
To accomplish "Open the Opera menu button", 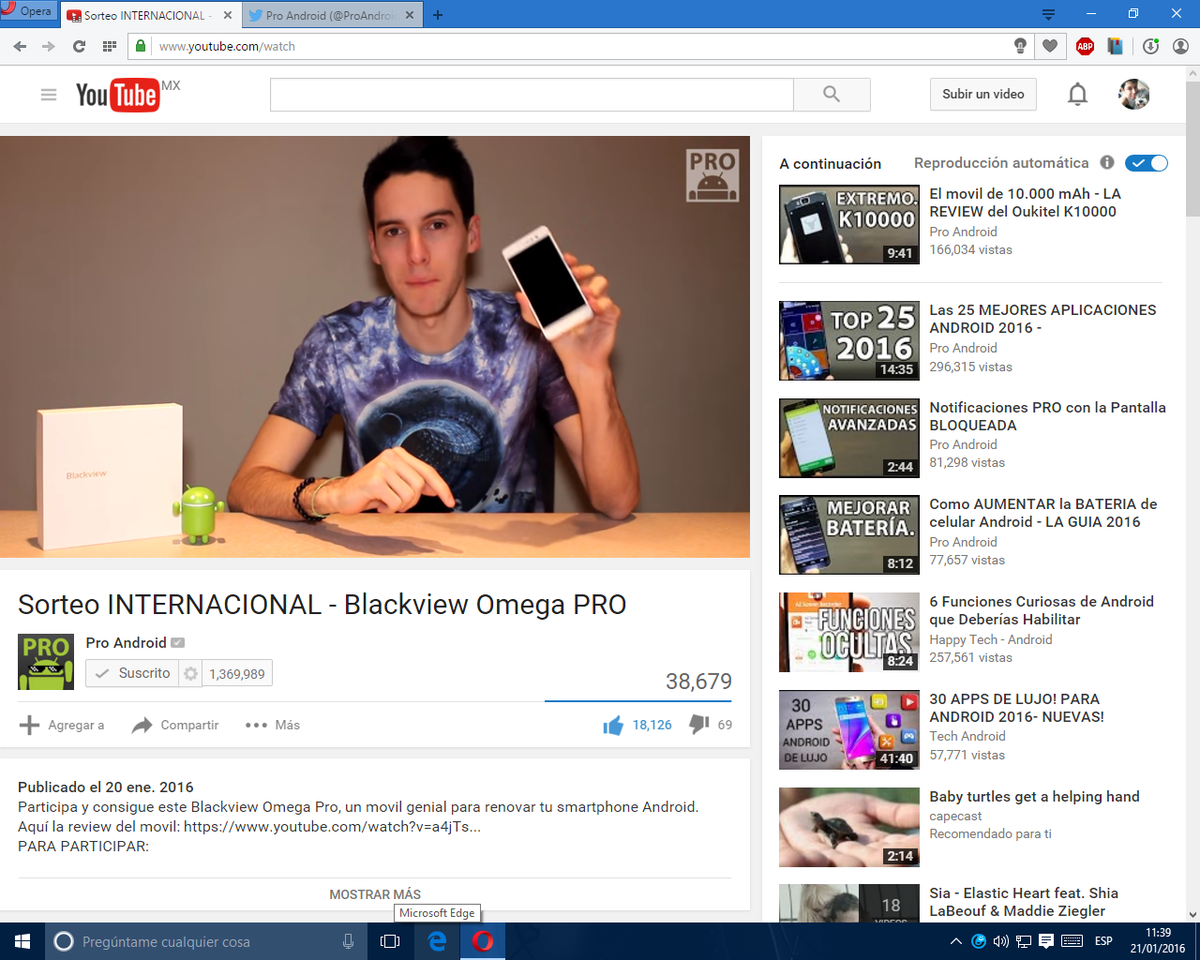I will click(28, 11).
